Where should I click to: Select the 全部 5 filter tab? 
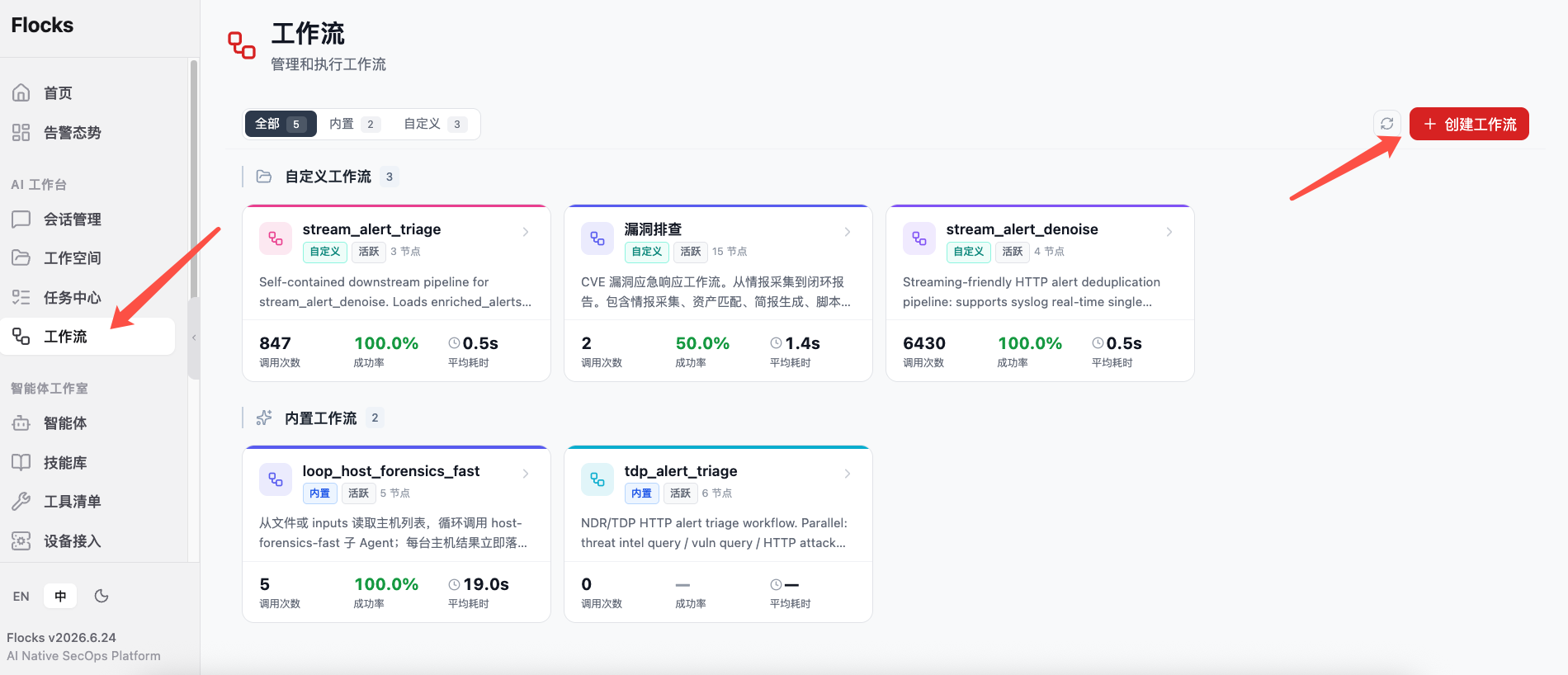point(281,124)
